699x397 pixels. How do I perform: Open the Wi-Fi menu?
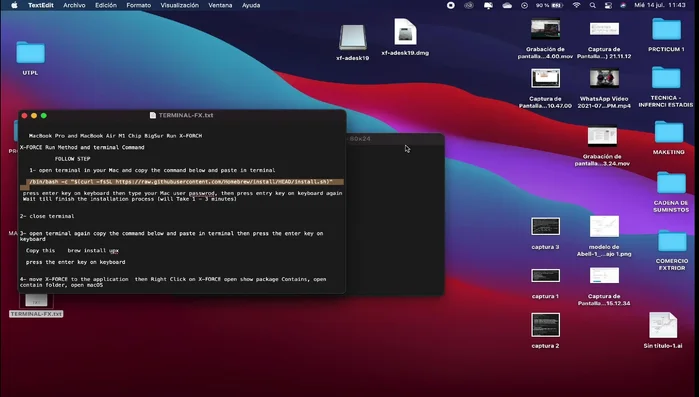tap(576, 5)
